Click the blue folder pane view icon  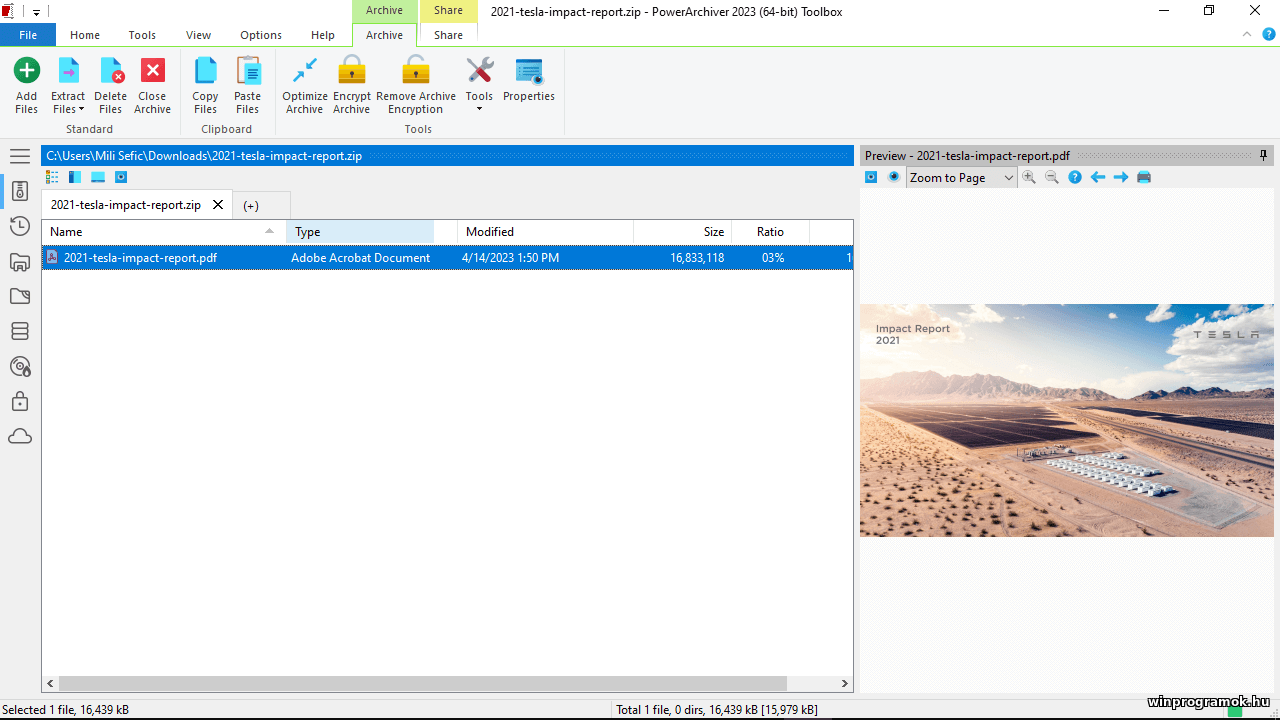click(75, 177)
